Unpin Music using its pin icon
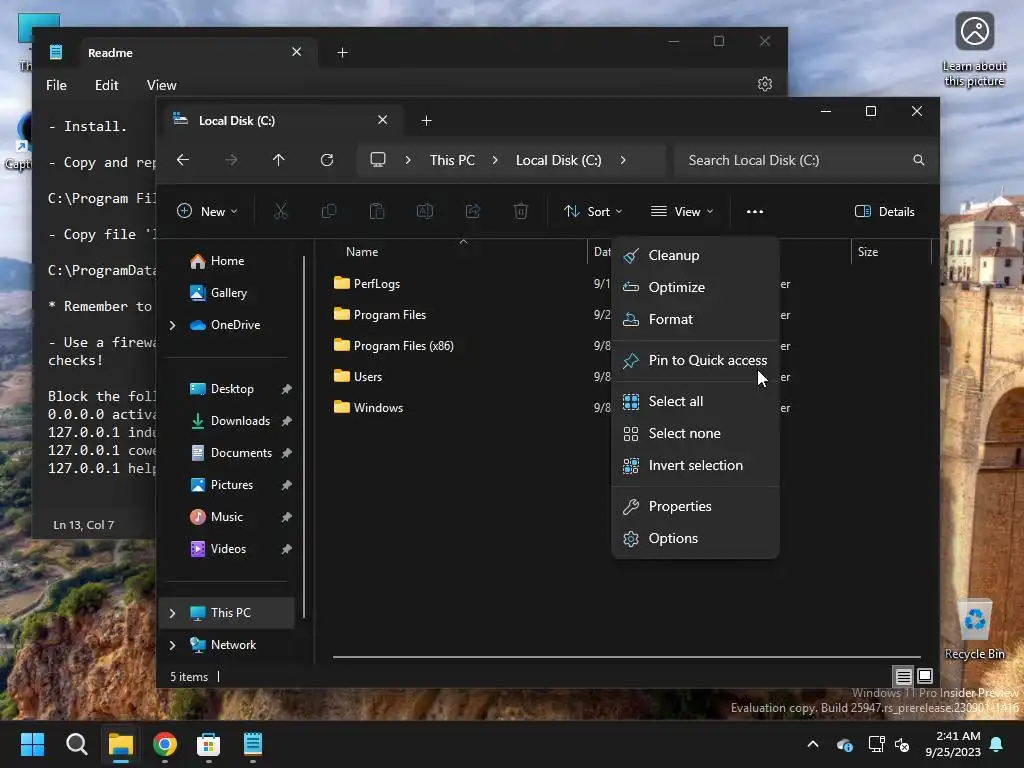This screenshot has width=1024, height=768. (x=286, y=517)
